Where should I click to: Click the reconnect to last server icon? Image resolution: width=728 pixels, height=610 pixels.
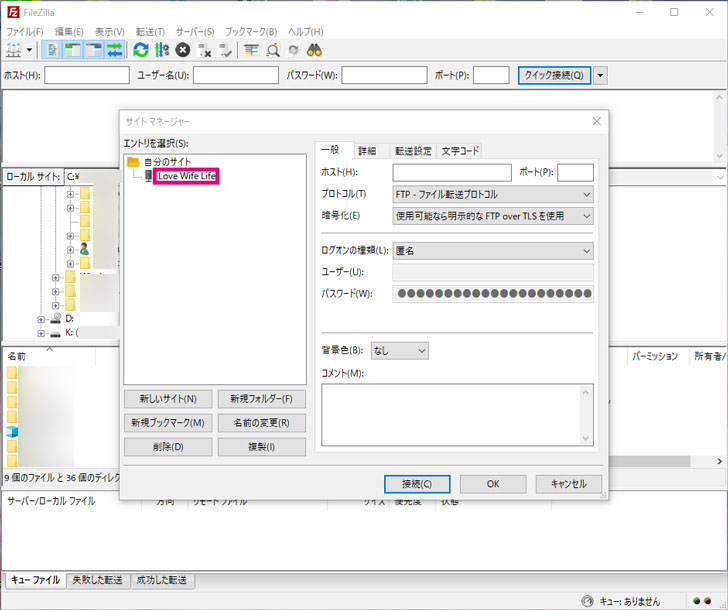tap(225, 49)
